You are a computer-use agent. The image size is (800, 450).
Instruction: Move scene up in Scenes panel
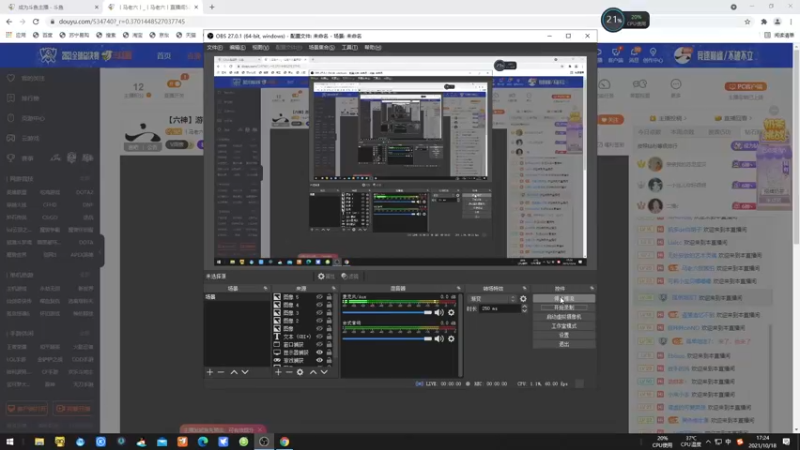[x=234, y=372]
